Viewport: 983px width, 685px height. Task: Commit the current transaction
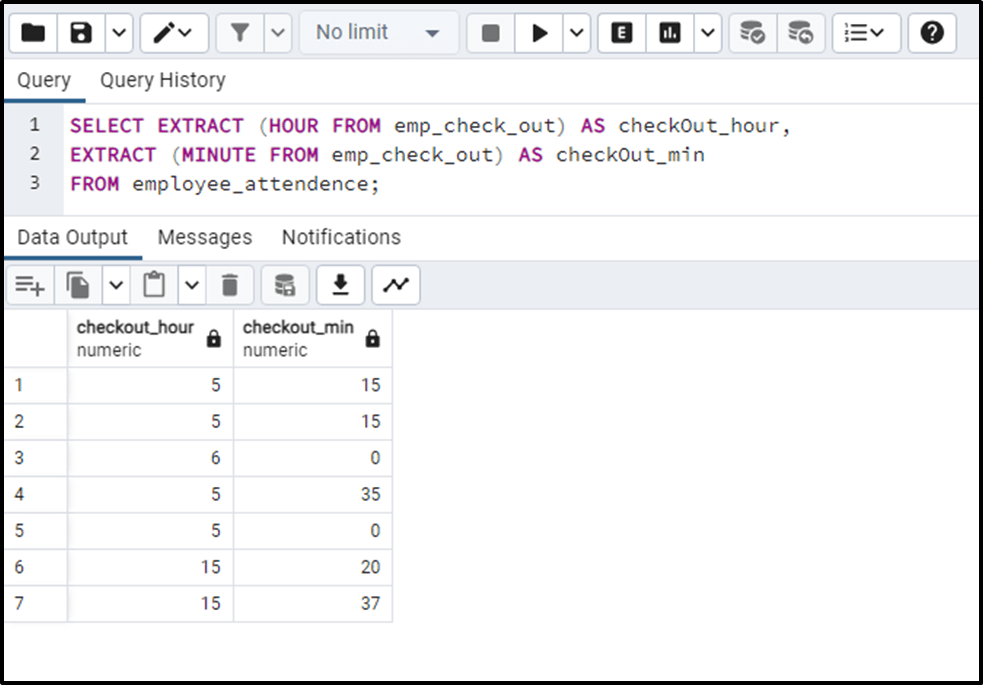pos(752,33)
